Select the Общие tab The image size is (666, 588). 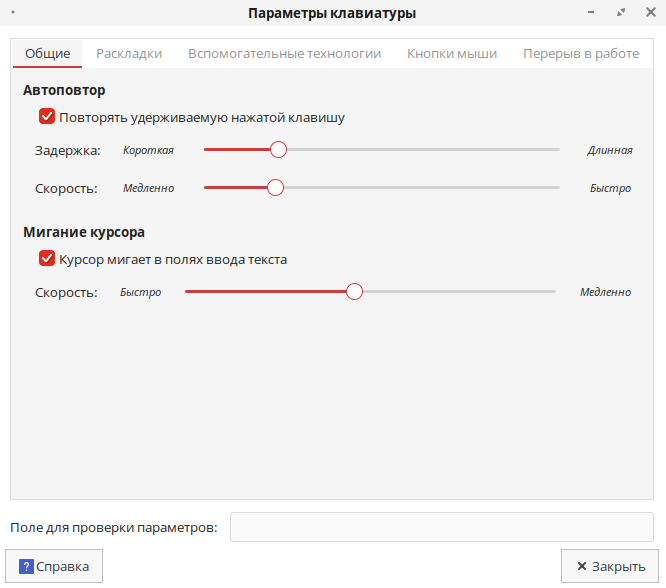[48, 54]
